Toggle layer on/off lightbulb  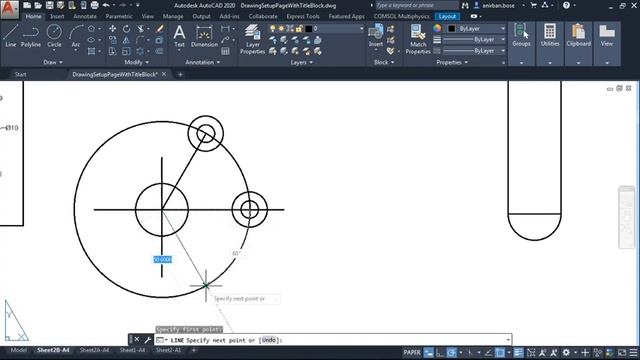(272, 29)
